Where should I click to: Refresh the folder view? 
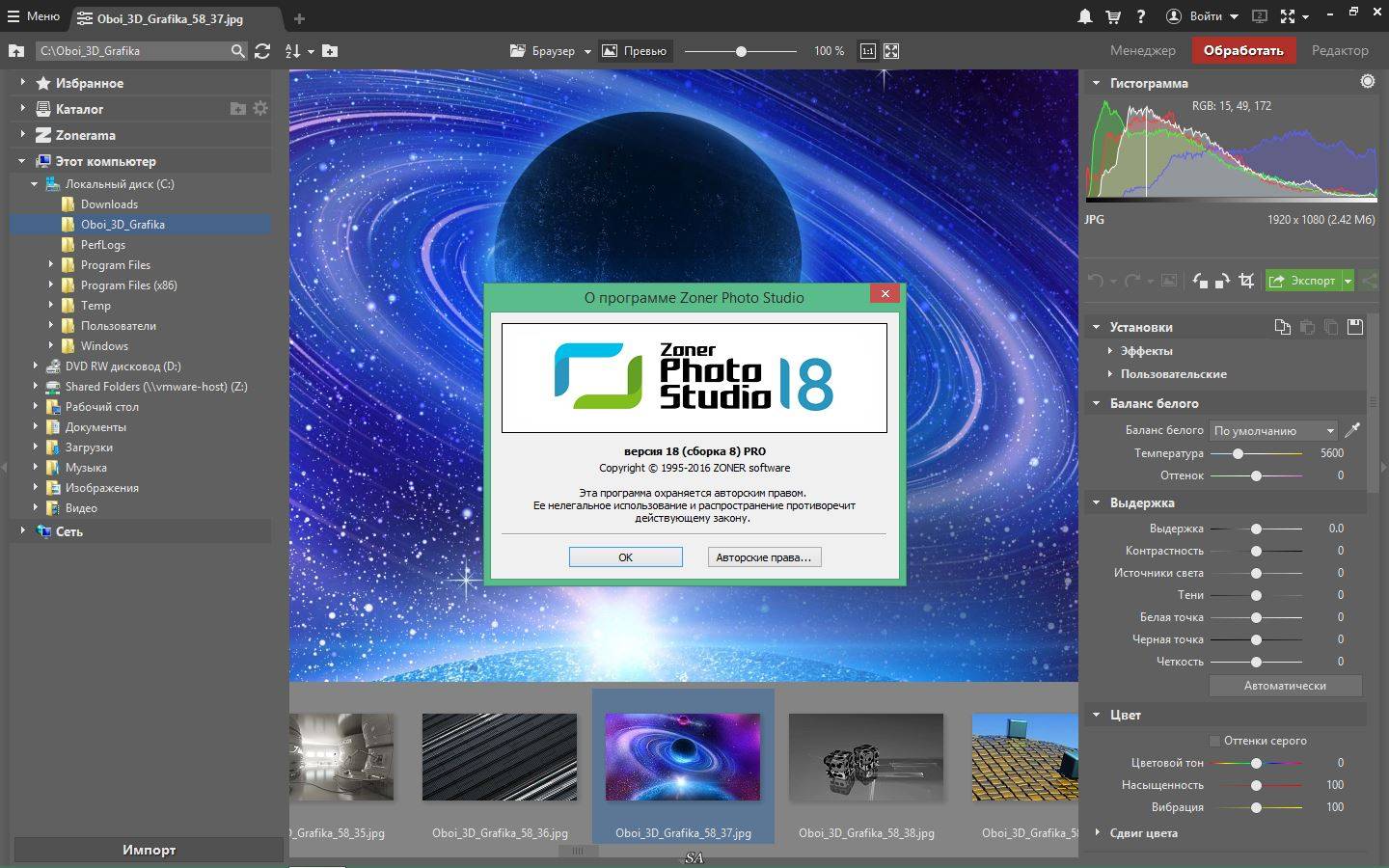pos(262,51)
